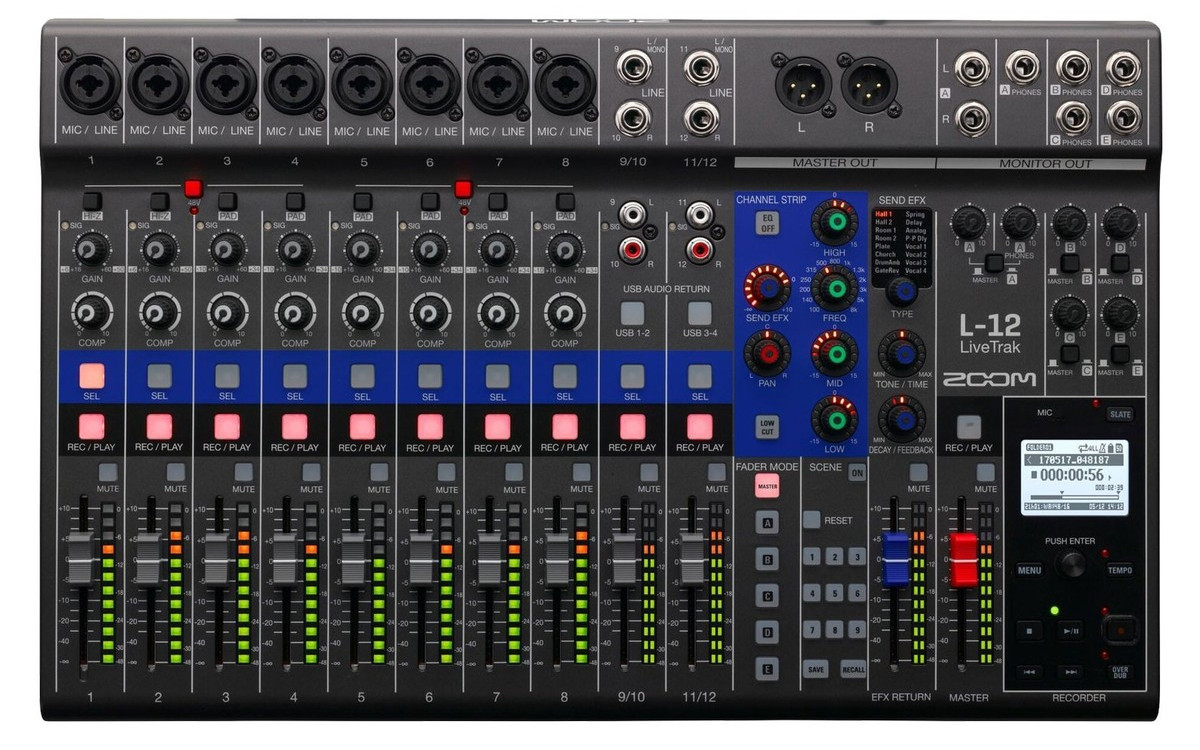Image resolution: width=1200 pixels, height=750 pixels.
Task: Switch fader mode to mix A
Action: click(x=767, y=522)
